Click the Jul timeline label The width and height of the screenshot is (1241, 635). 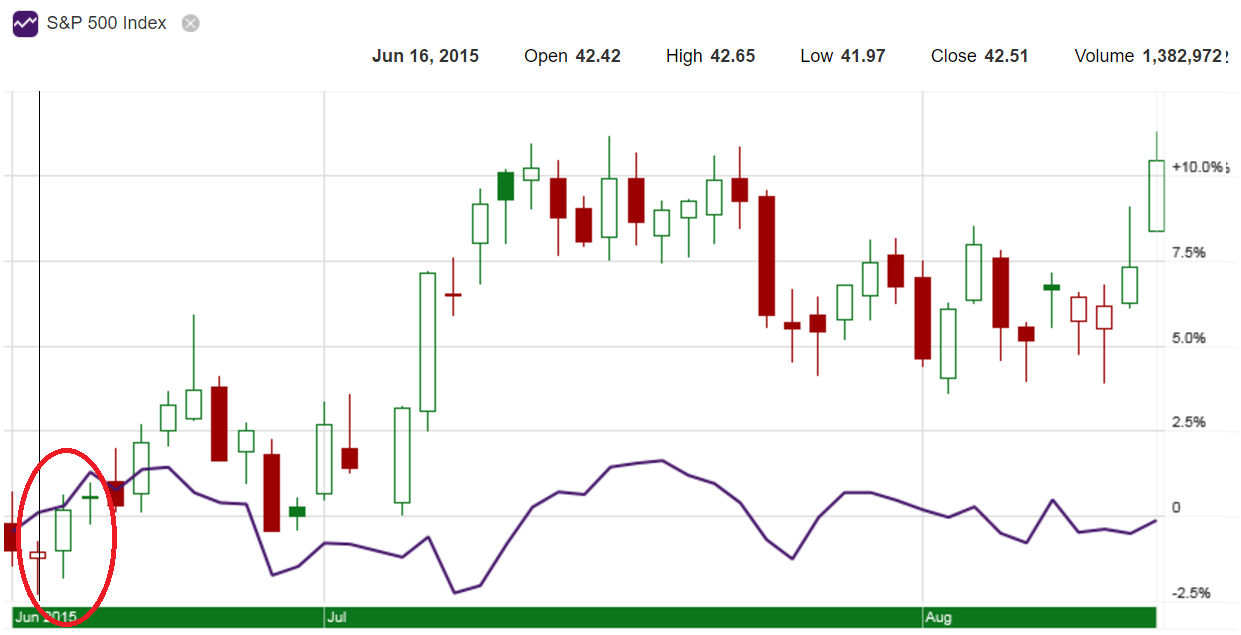click(x=337, y=617)
